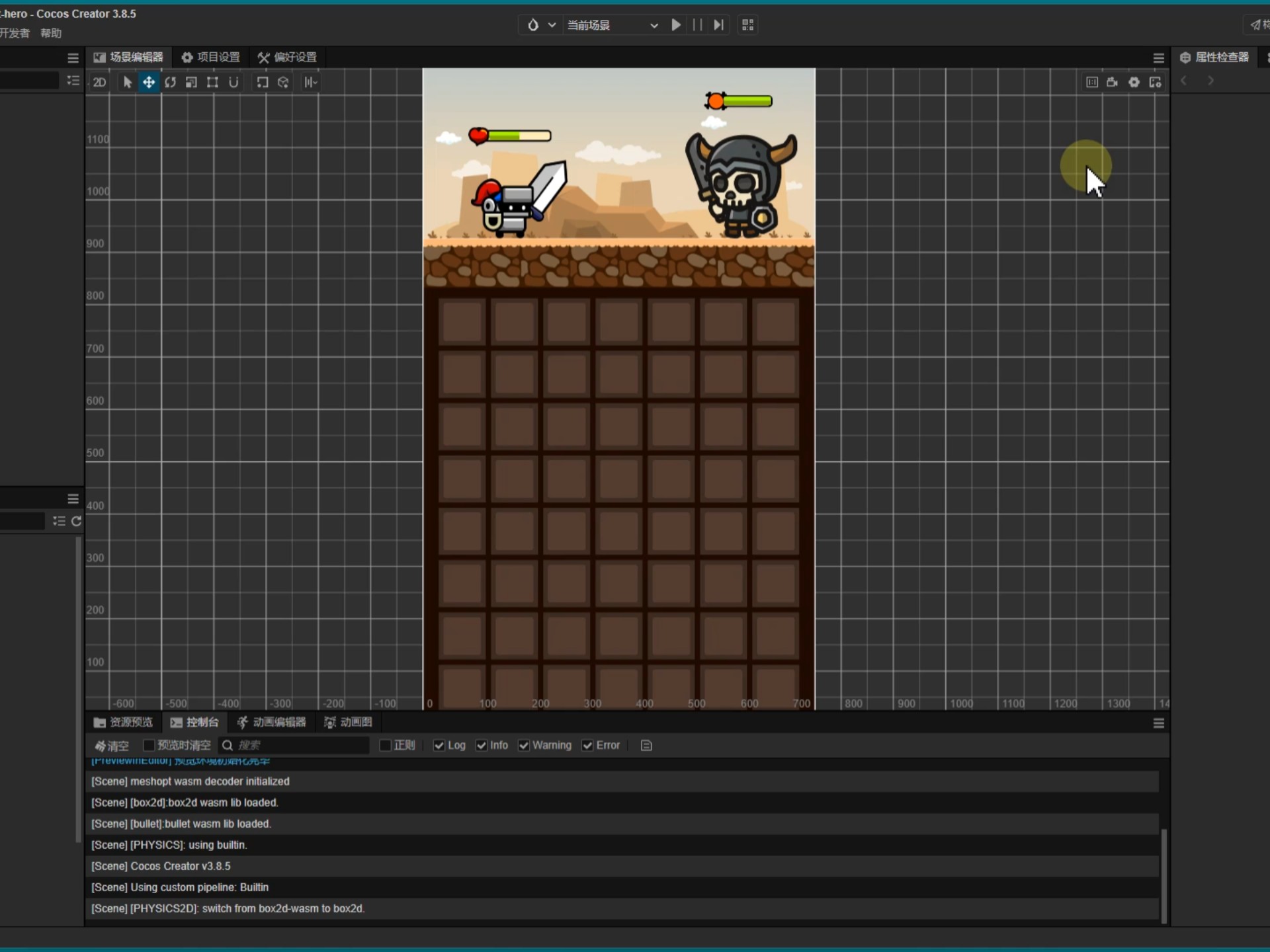Click the enemy's orange health bar
The image size is (1270, 952).
click(739, 101)
